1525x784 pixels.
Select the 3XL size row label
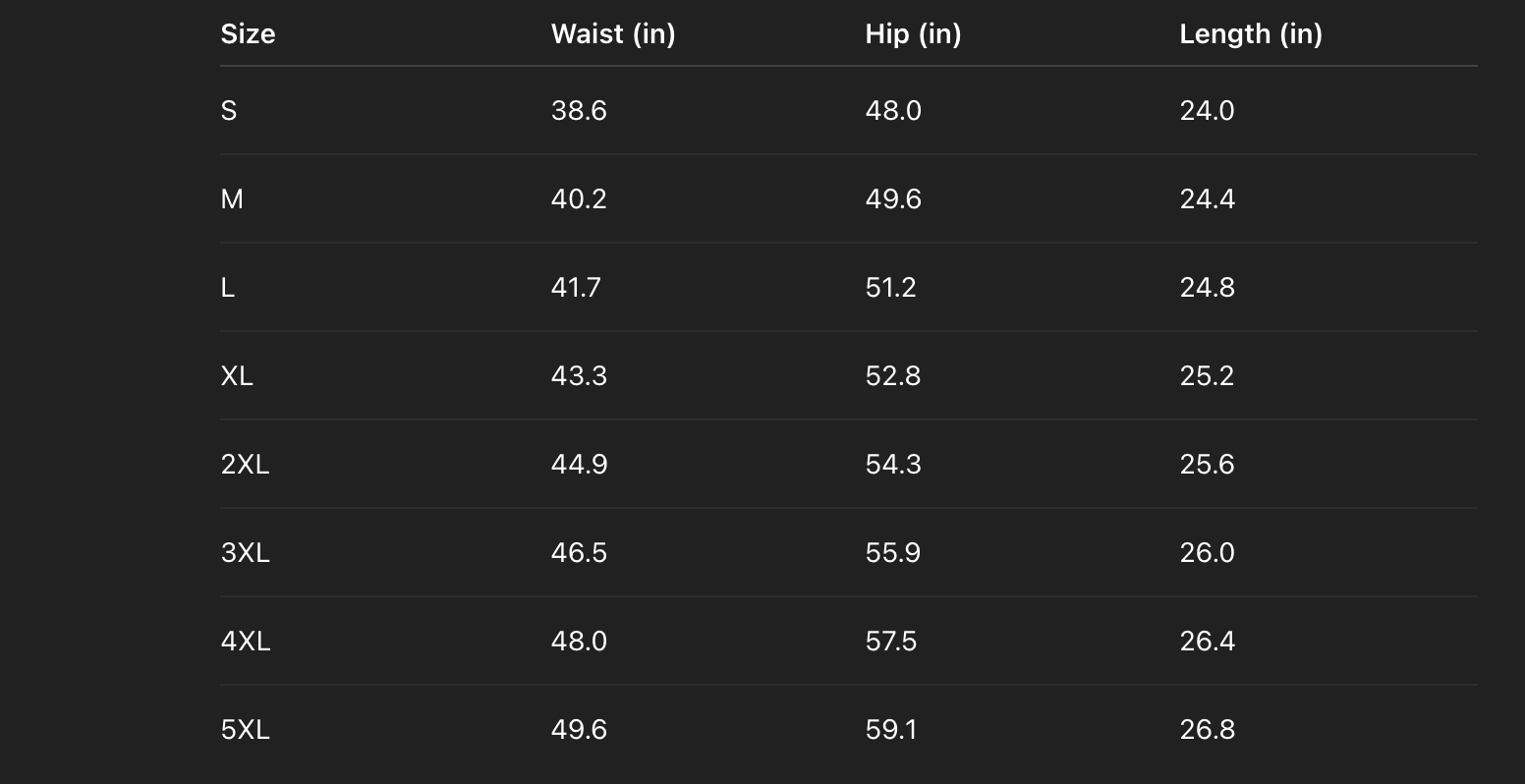pos(245,553)
